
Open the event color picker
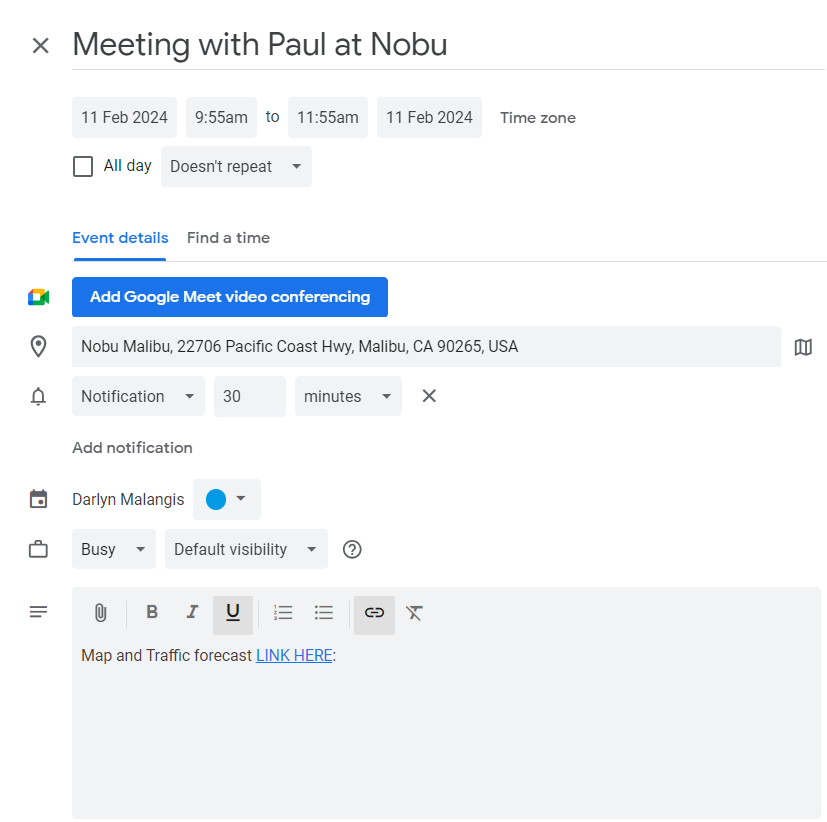tap(227, 499)
